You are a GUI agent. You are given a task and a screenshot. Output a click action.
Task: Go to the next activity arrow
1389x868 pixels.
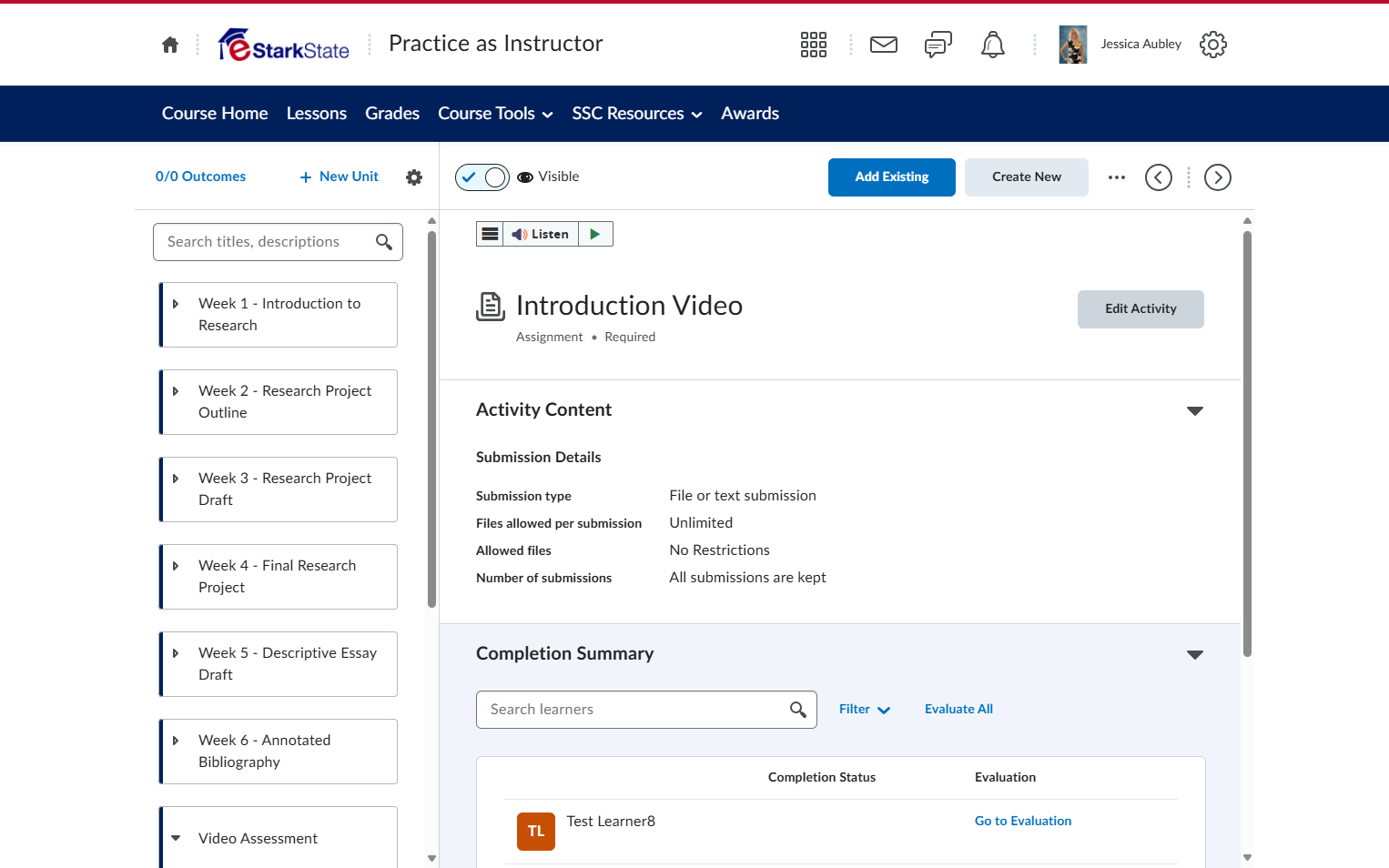(x=1218, y=177)
